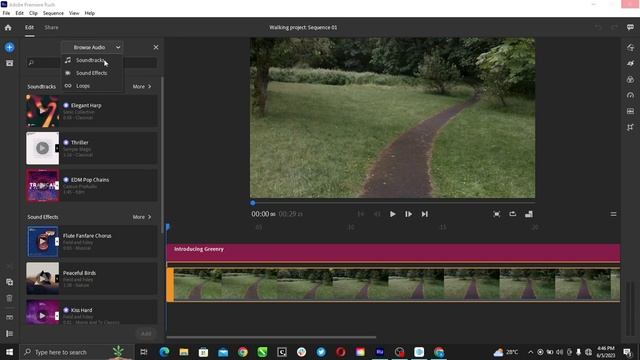This screenshot has height=360, width=640.
Task: Open the Transitions panel icon on right sidebar
Action: pos(630,64)
